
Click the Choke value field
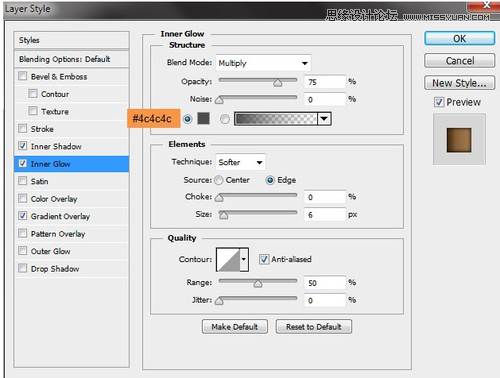[325, 197]
